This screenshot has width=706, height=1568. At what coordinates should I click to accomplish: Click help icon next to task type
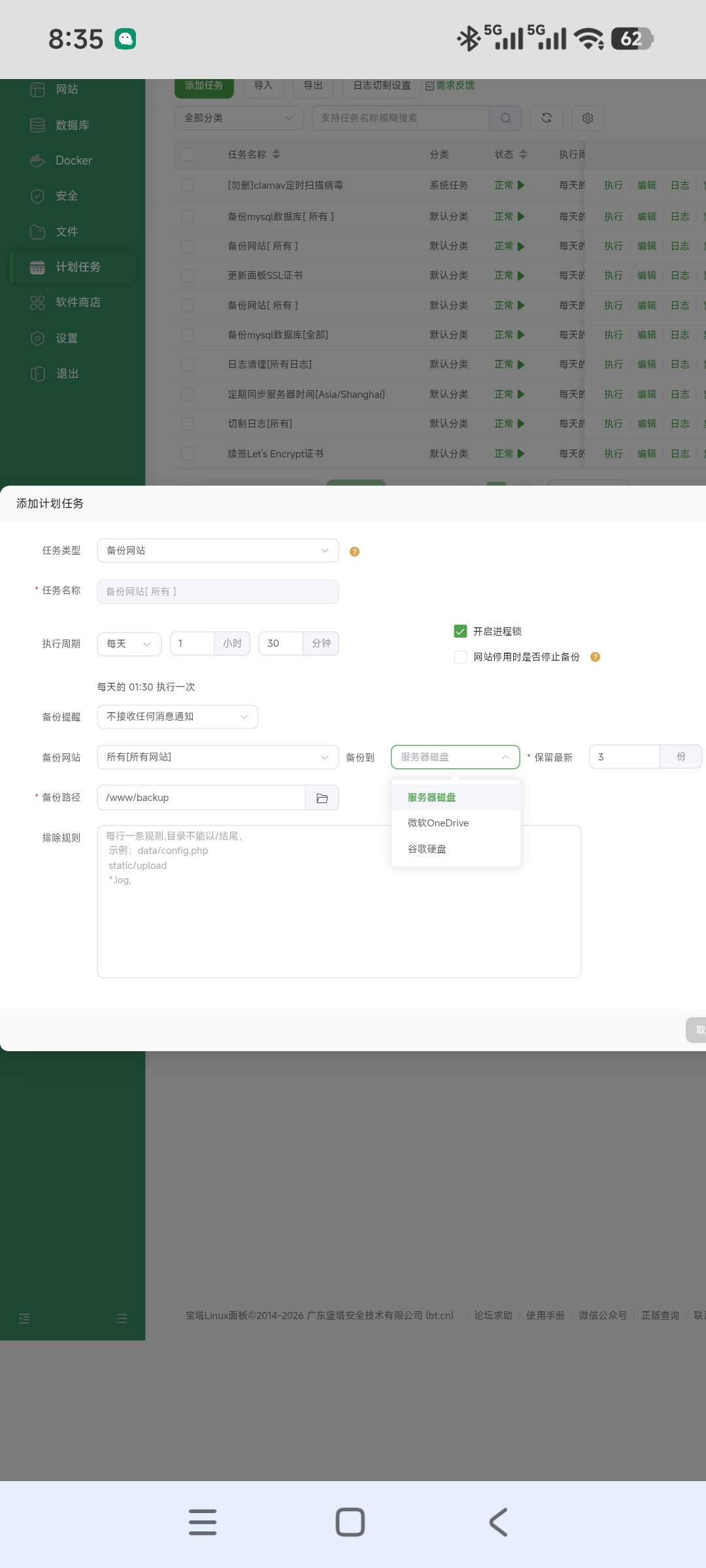point(354,551)
